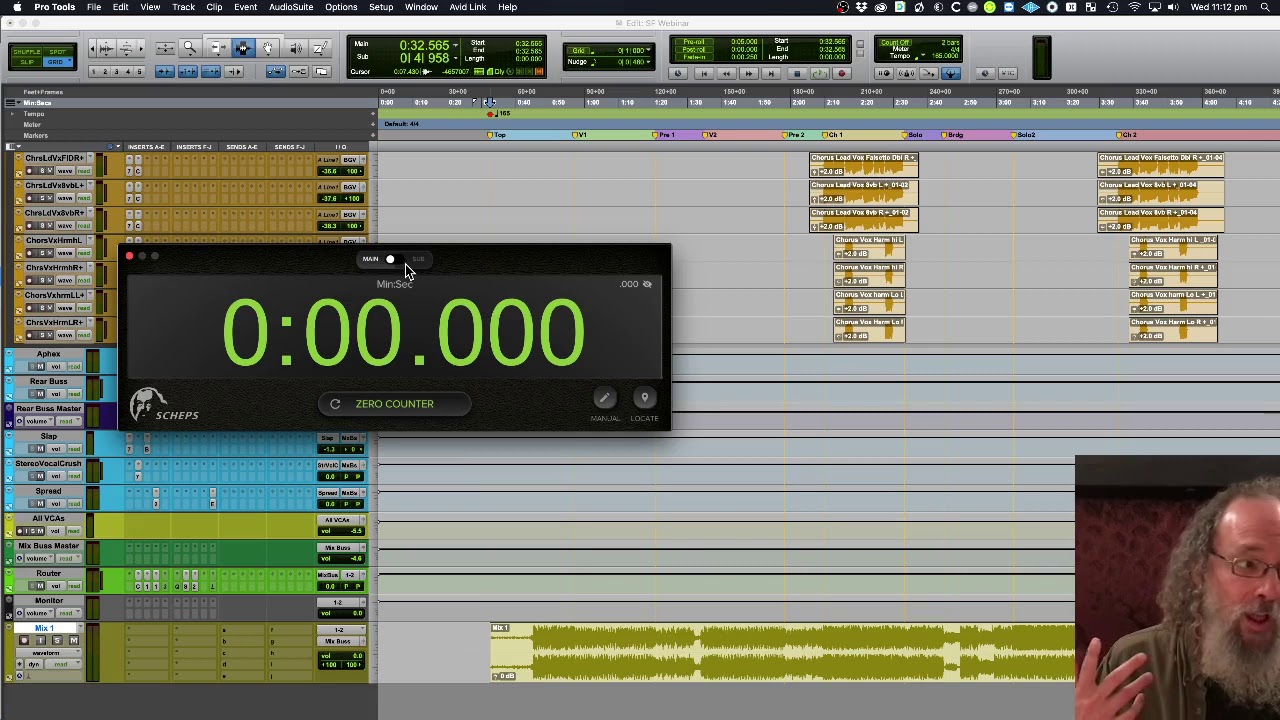Open the Setup menu
This screenshot has width=1280, height=720.
pyautogui.click(x=381, y=7)
